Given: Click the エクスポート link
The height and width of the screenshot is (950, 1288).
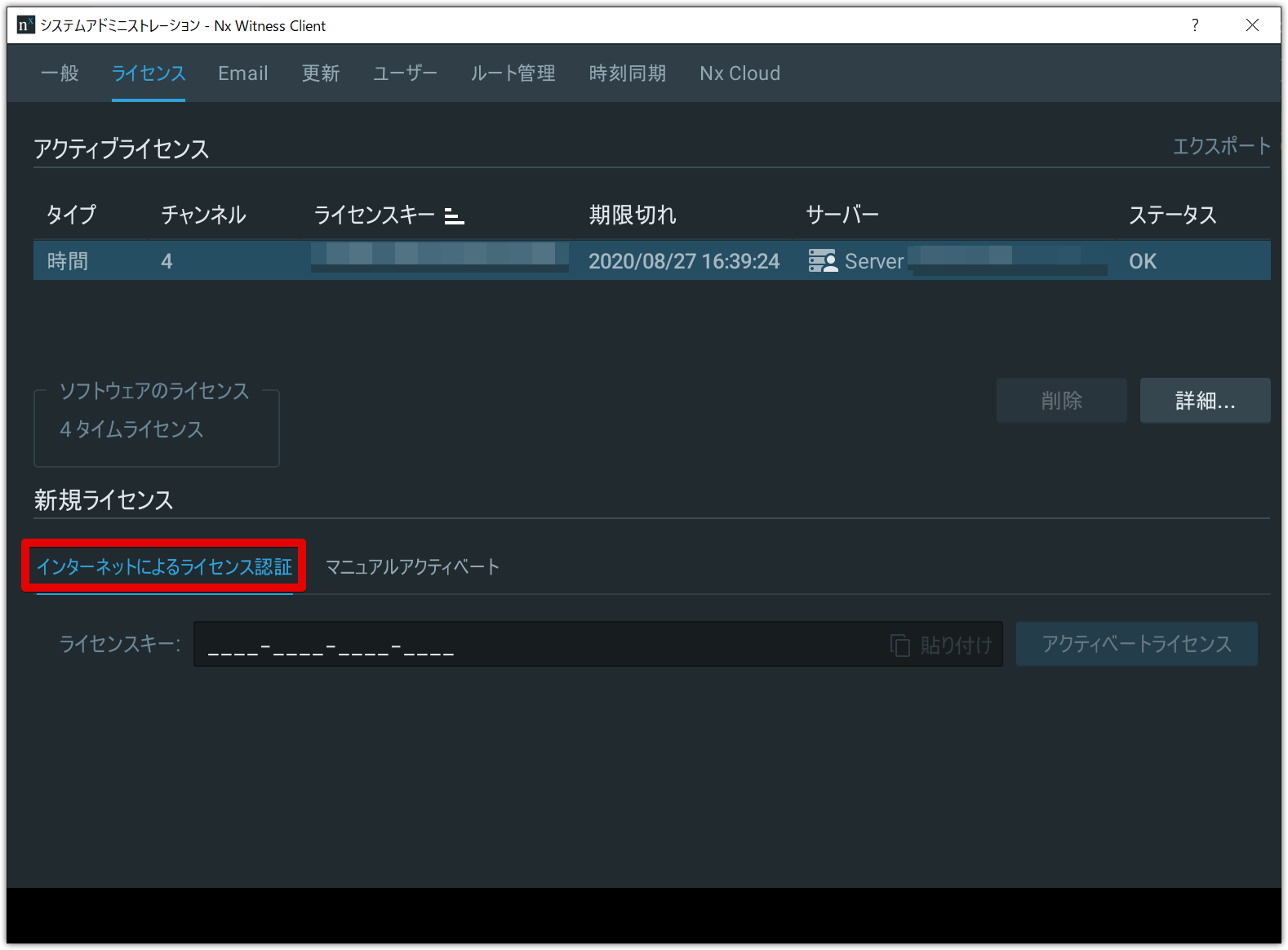Looking at the screenshot, I should pos(1222,146).
